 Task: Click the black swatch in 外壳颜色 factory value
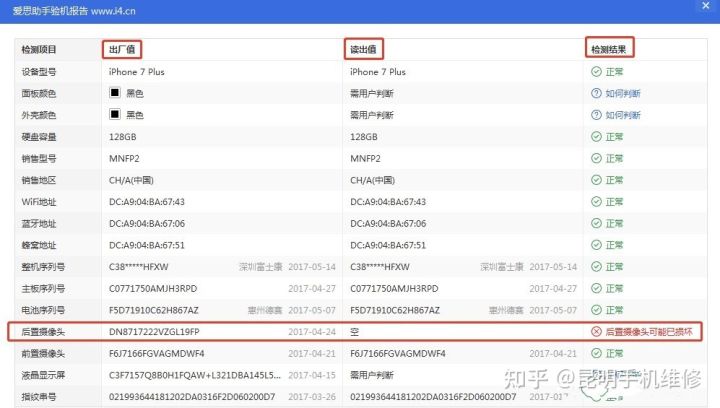[x=115, y=115]
